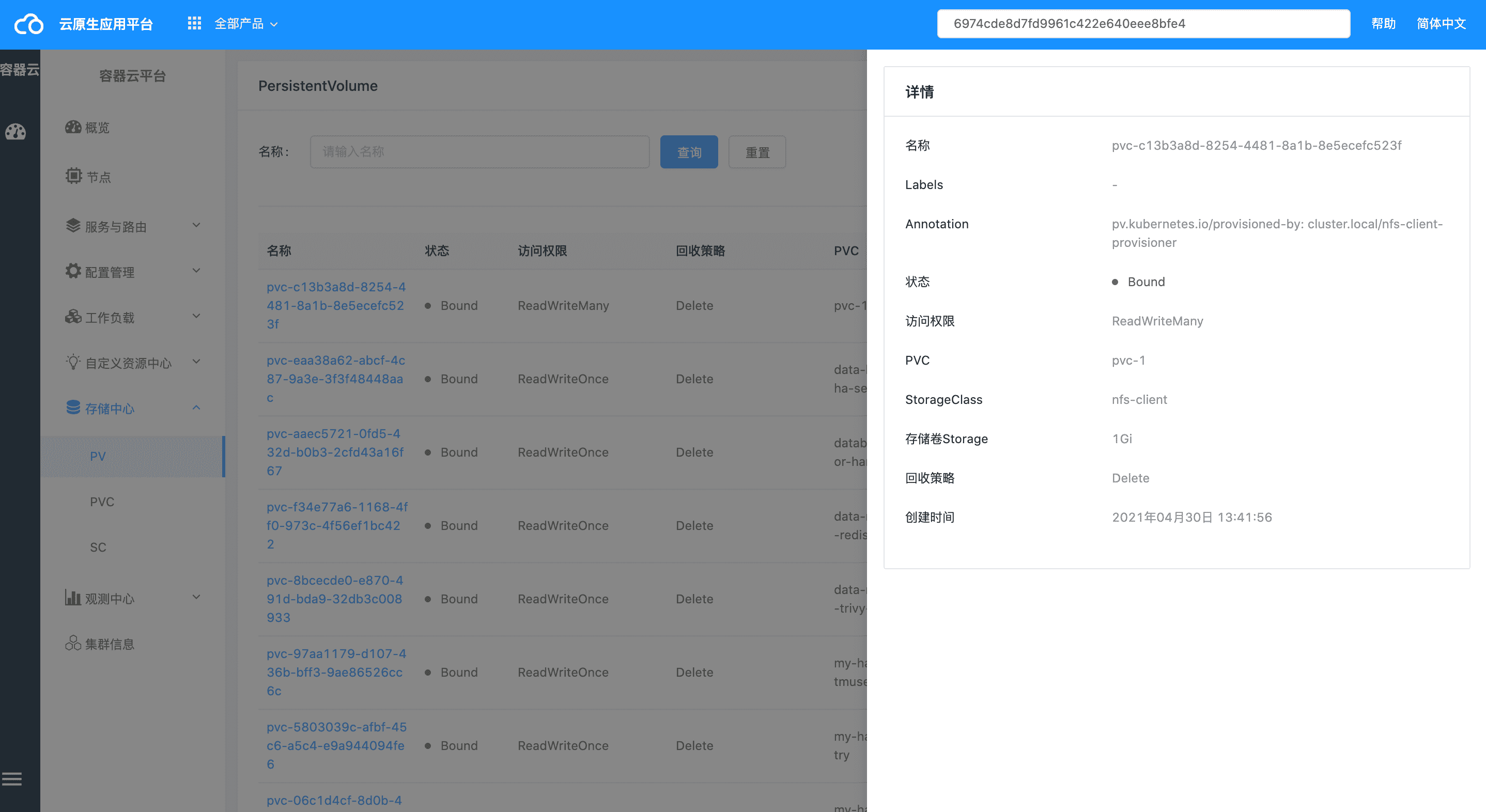Open PV link pvc-c13b3a8d-8254-4481

(x=336, y=306)
